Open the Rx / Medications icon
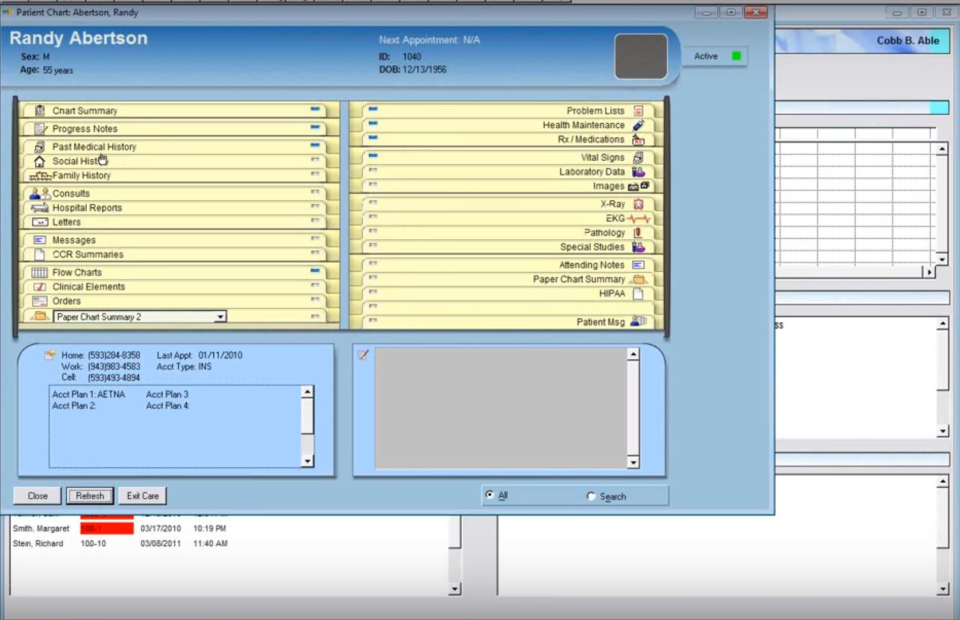The width and height of the screenshot is (960, 620). 639,140
